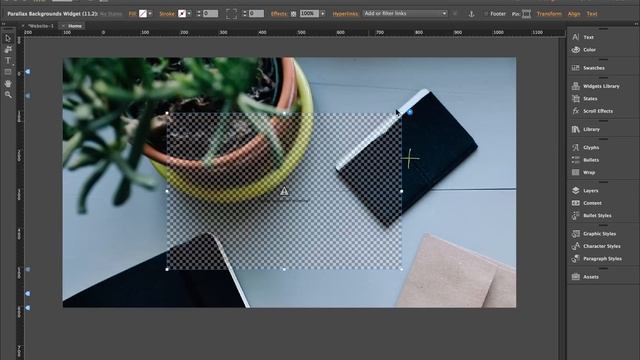Click the Pin position grid control
The image size is (640, 360).
(x=527, y=14)
